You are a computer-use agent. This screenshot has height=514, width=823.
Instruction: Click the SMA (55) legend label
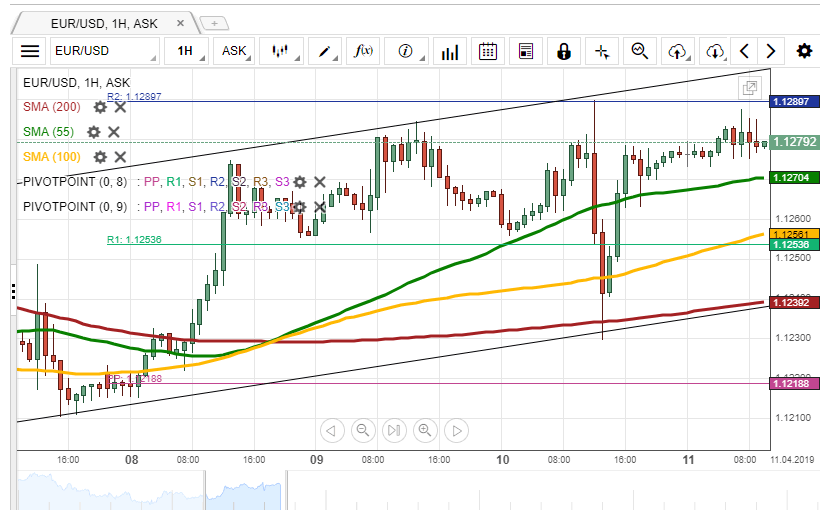click(x=48, y=132)
